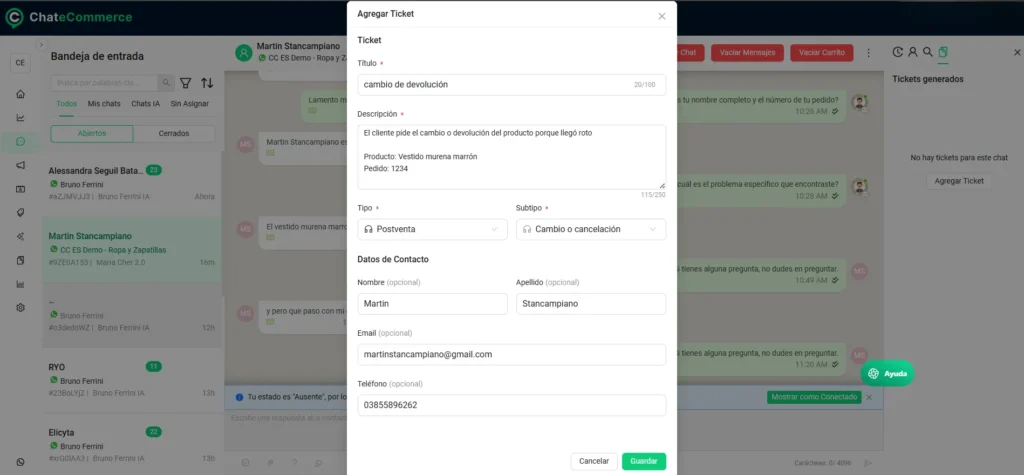Screen dimensions: 1024x475
Task: Select the tickets panel icon
Action: point(942,52)
